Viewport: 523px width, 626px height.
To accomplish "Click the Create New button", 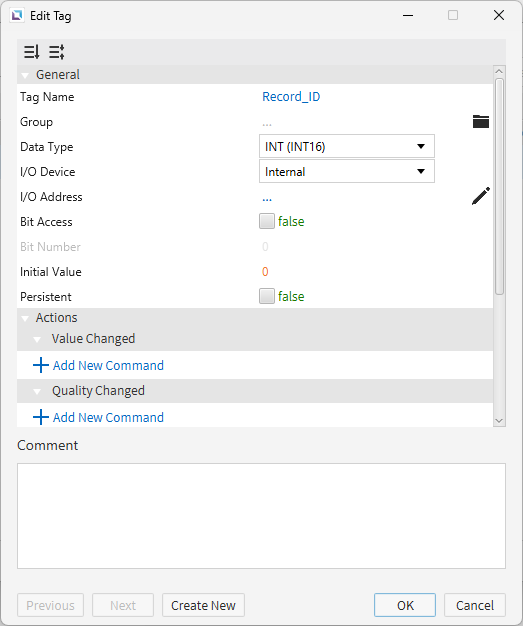I will (x=203, y=605).
